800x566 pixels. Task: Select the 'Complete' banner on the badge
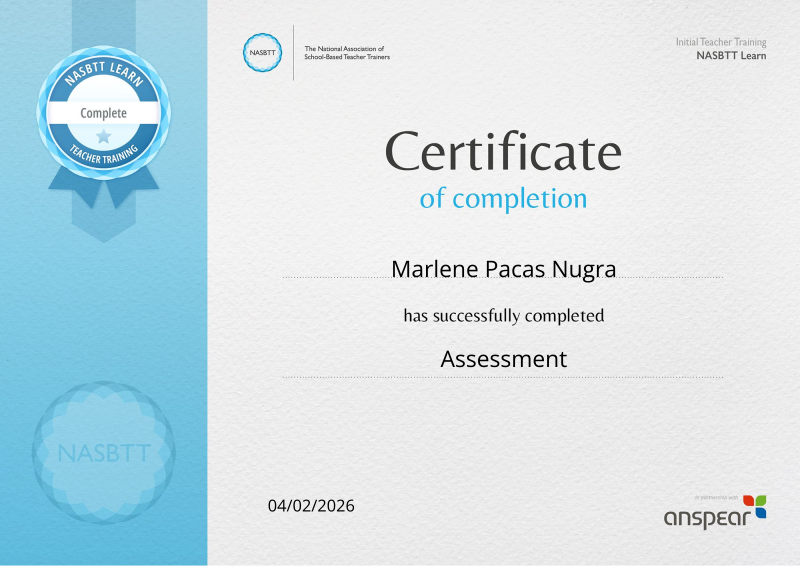[x=103, y=113]
